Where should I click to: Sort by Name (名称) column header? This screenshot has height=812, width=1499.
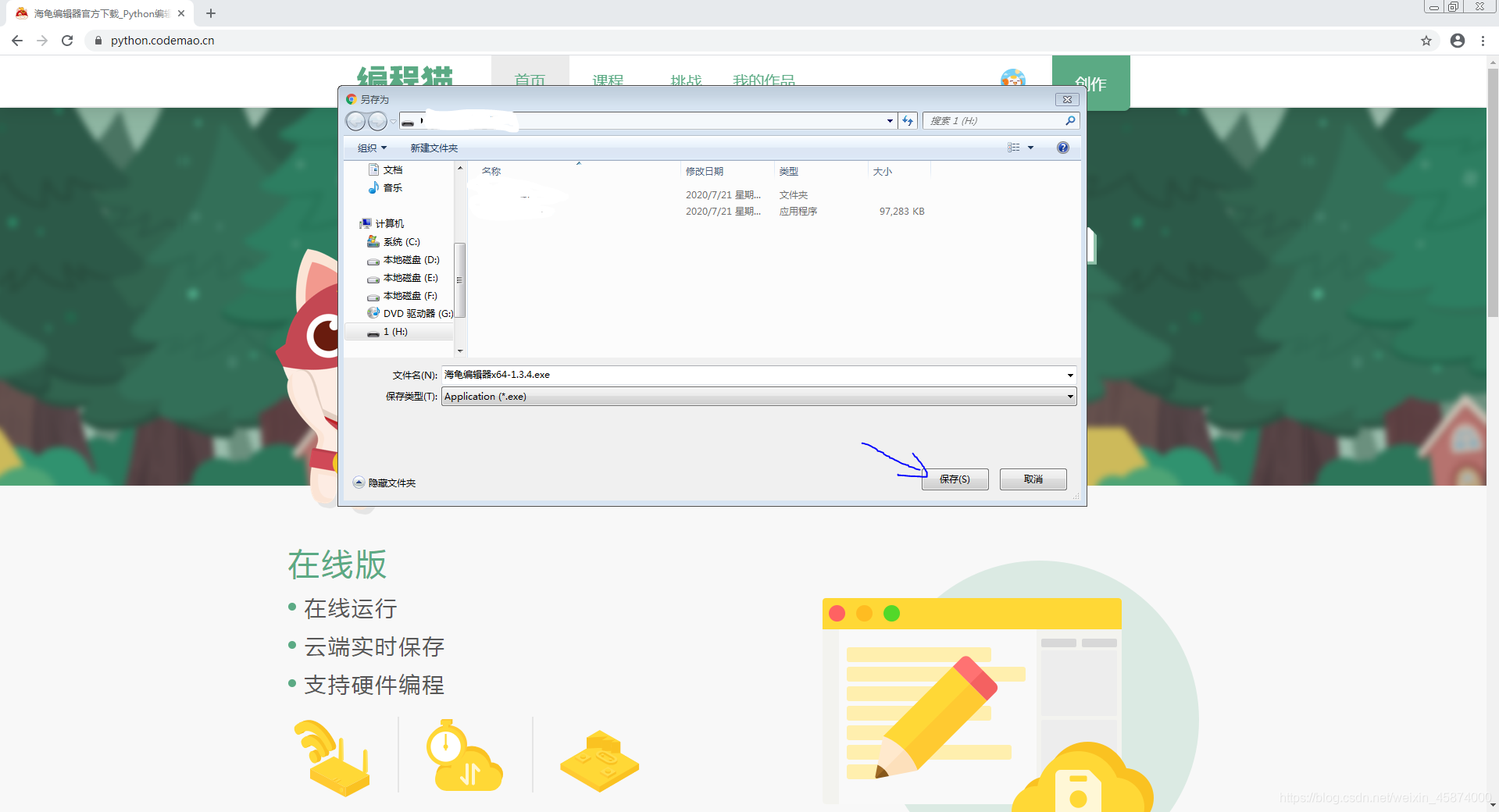click(x=575, y=171)
